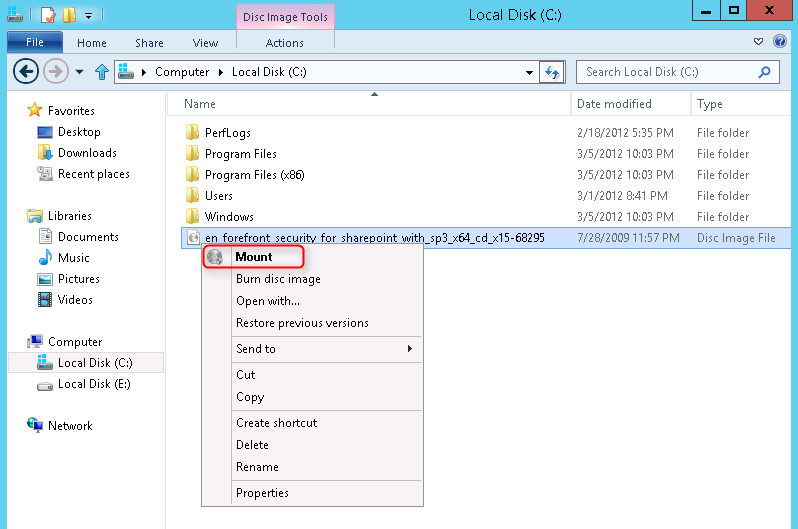Expand the breadcrumb arrow before Computer

click(144, 72)
